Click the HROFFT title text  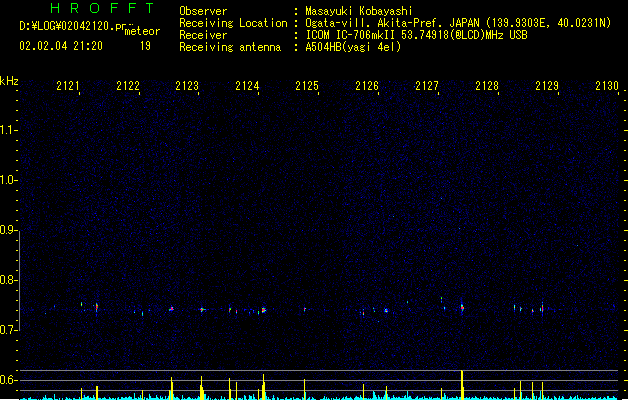tap(103, 8)
